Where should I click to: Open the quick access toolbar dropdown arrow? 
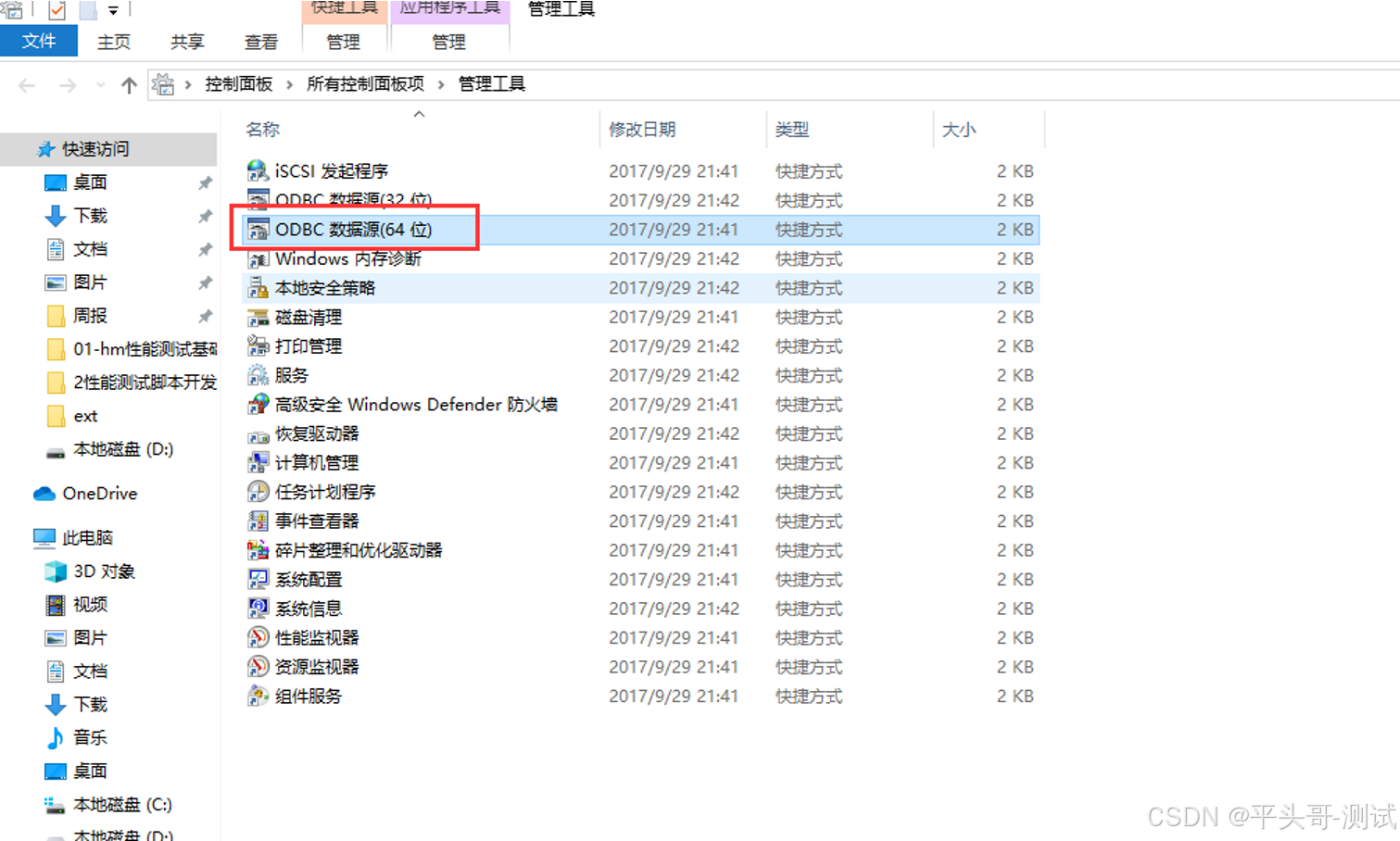[113, 11]
